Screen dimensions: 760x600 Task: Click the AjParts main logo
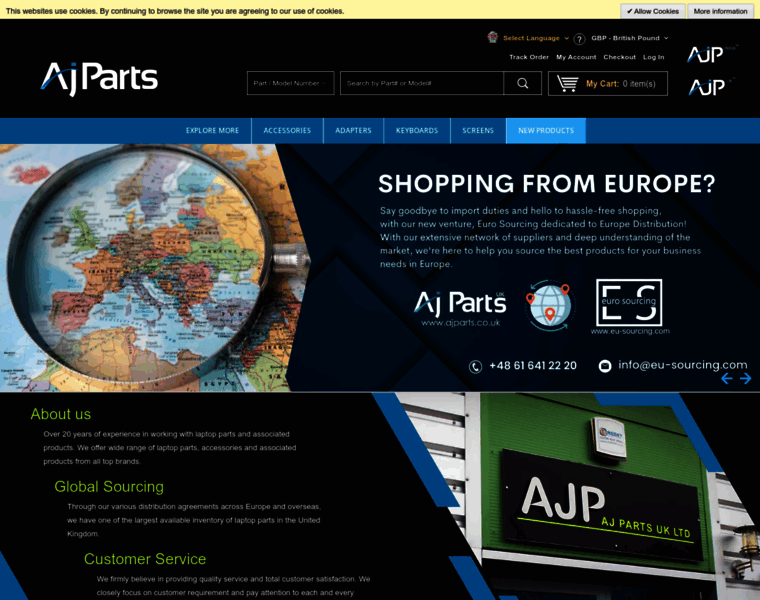[x=99, y=78]
